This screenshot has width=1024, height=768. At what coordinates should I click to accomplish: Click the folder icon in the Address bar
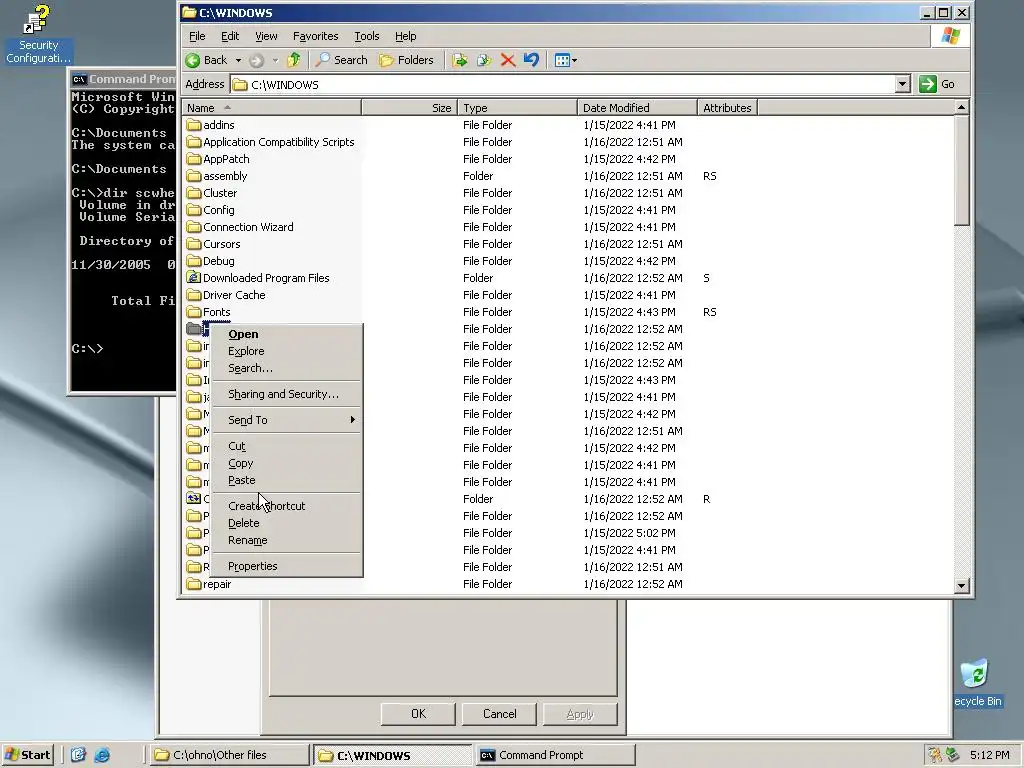click(240, 84)
